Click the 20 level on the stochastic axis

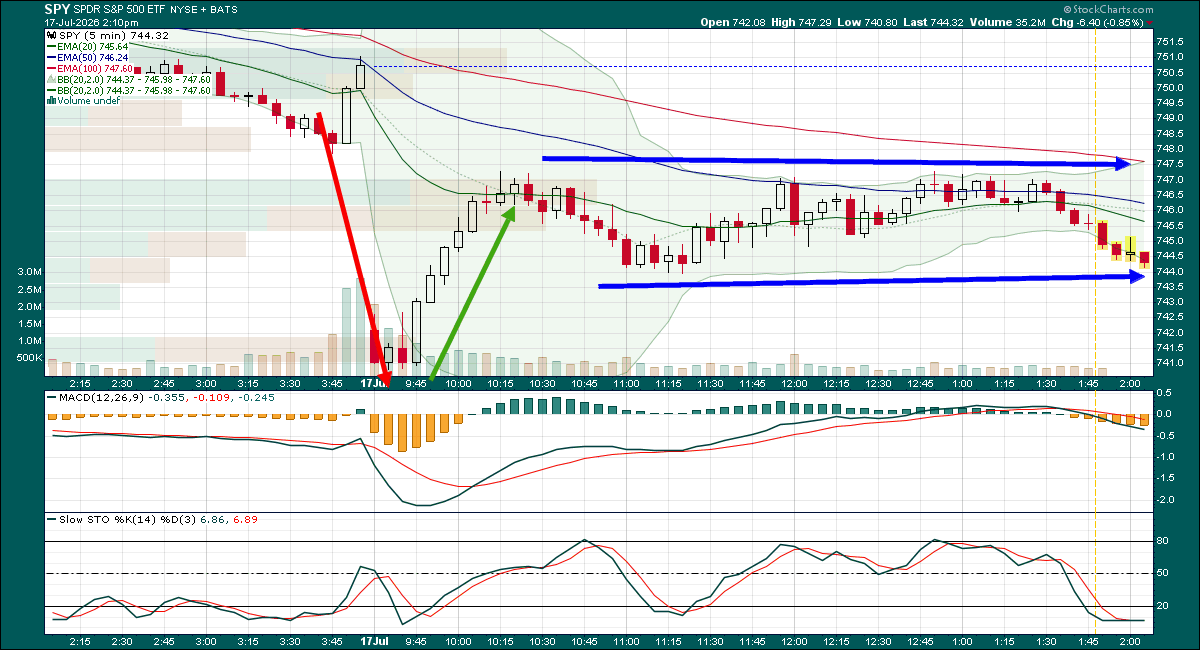[1164, 606]
